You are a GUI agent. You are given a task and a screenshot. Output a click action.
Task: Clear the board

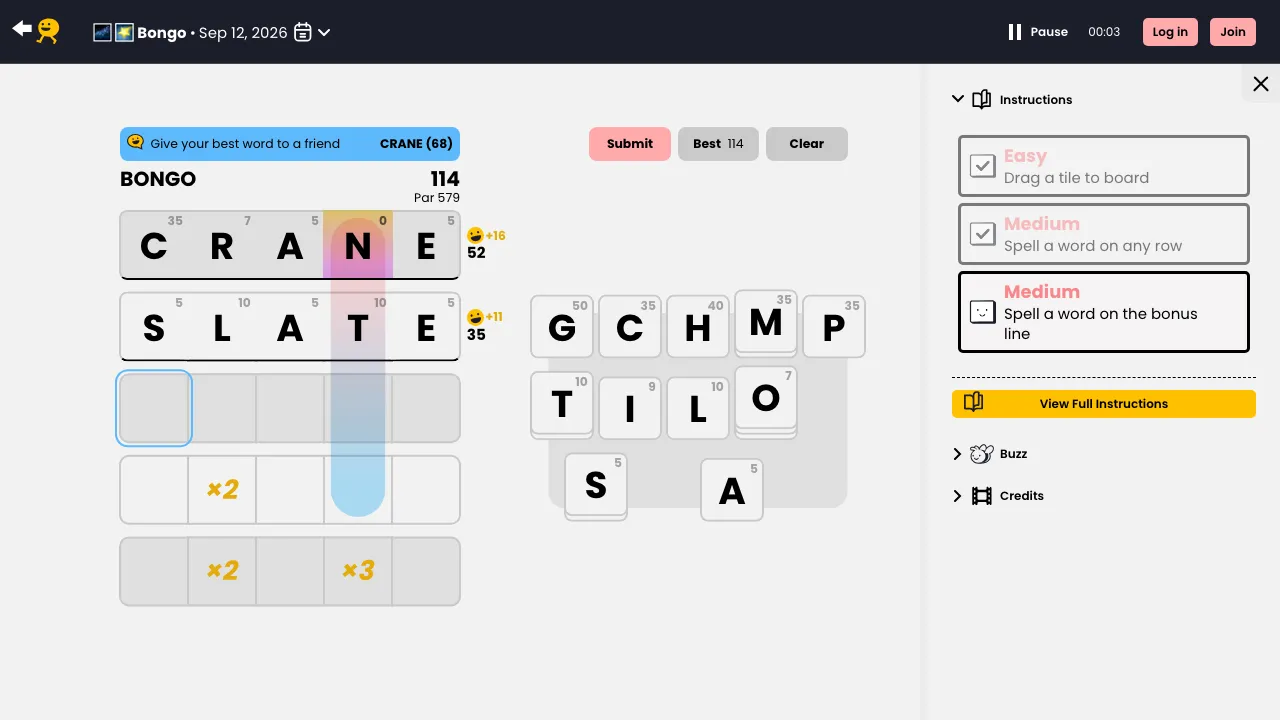tap(807, 144)
